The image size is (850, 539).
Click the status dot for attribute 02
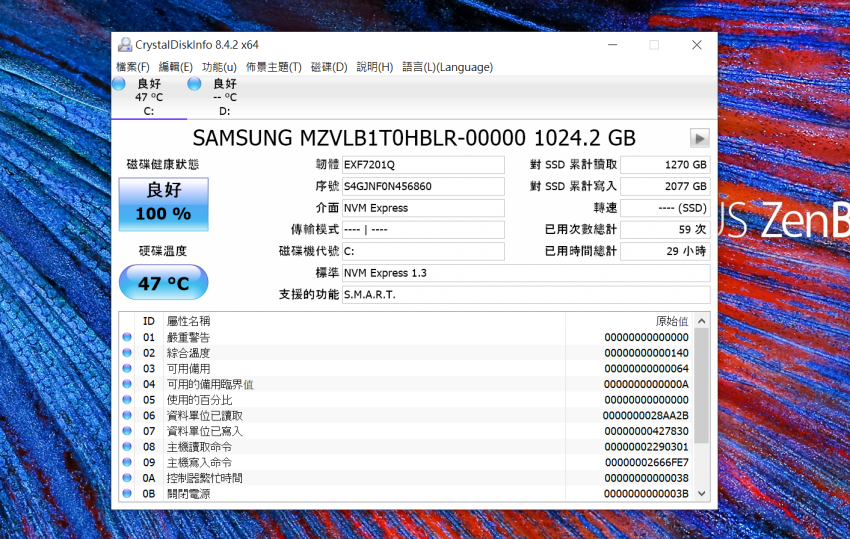coord(127,353)
